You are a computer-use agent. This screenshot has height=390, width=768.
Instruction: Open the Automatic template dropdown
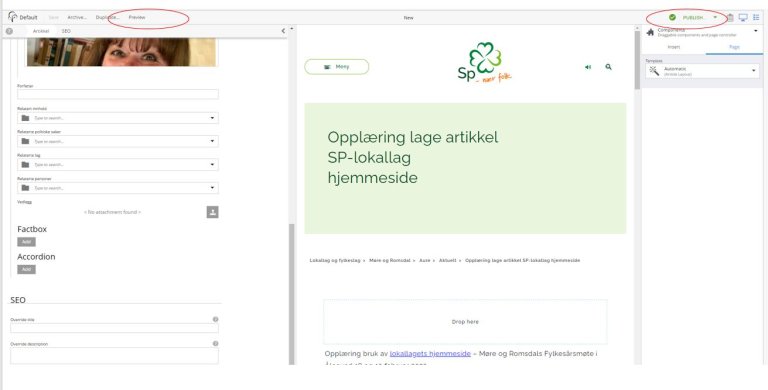[x=702, y=71]
